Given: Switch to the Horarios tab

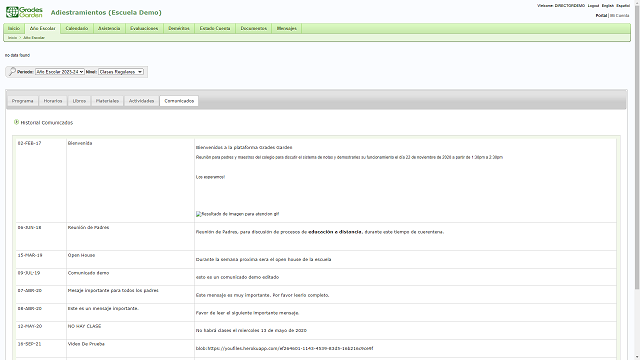Looking at the screenshot, I should click(53, 101).
